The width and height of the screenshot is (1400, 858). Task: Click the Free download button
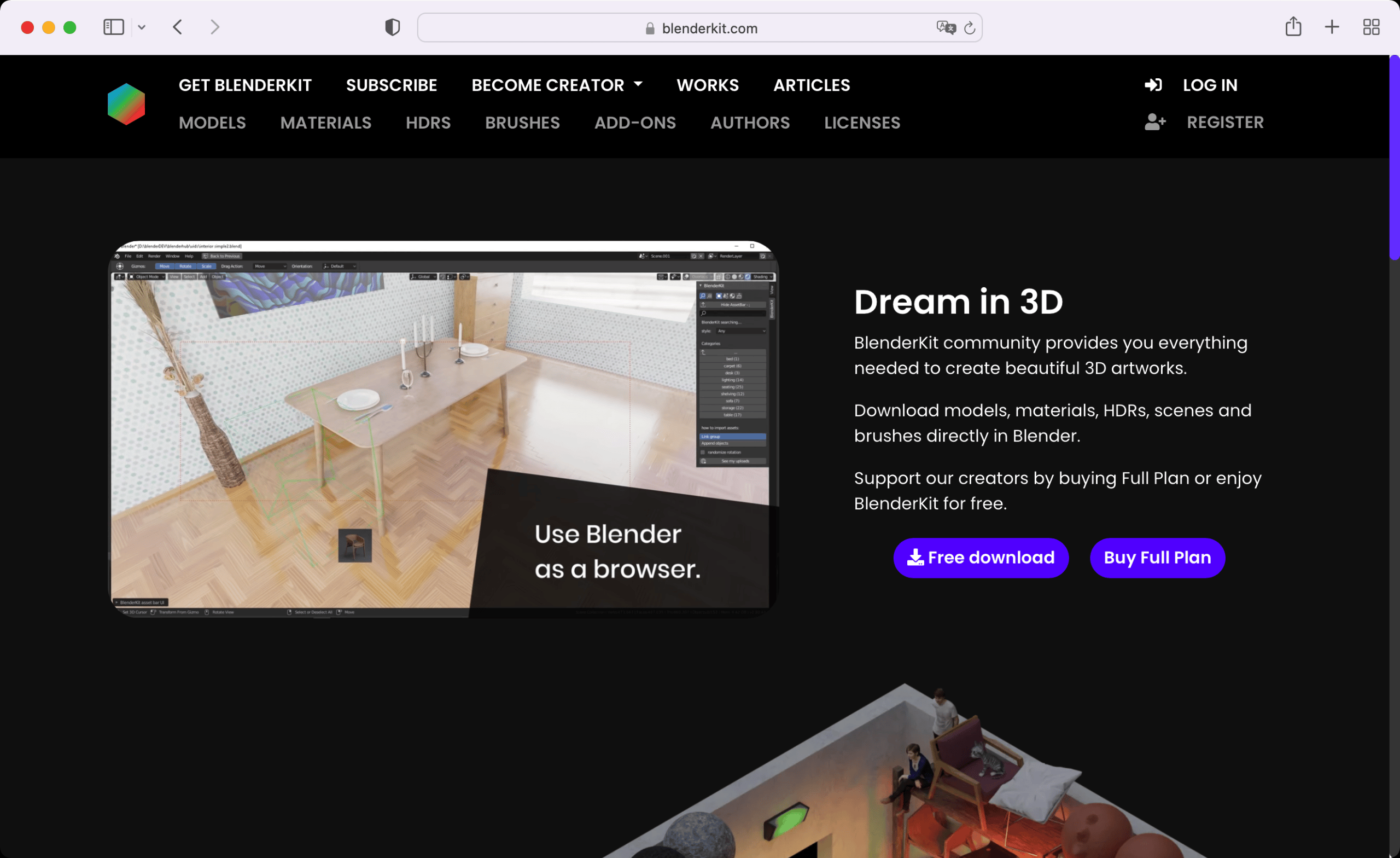click(x=981, y=557)
